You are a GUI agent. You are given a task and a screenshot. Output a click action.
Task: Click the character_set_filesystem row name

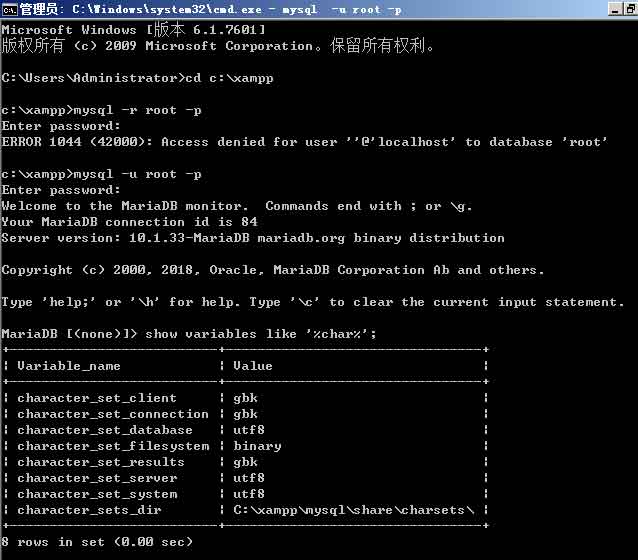pyautogui.click(x=113, y=446)
